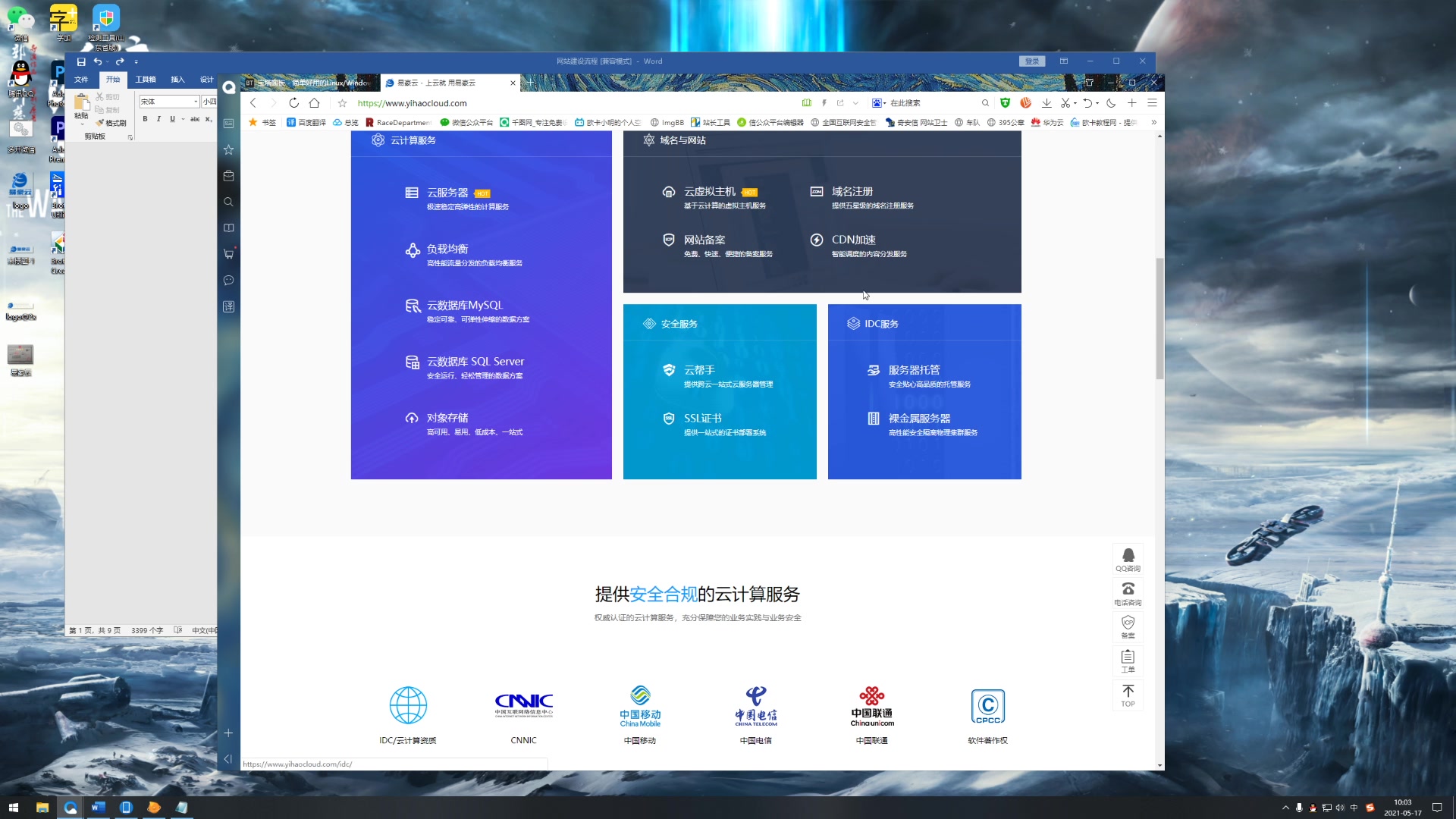
Task: Open 华为云 bookmark
Action: (x=1047, y=122)
